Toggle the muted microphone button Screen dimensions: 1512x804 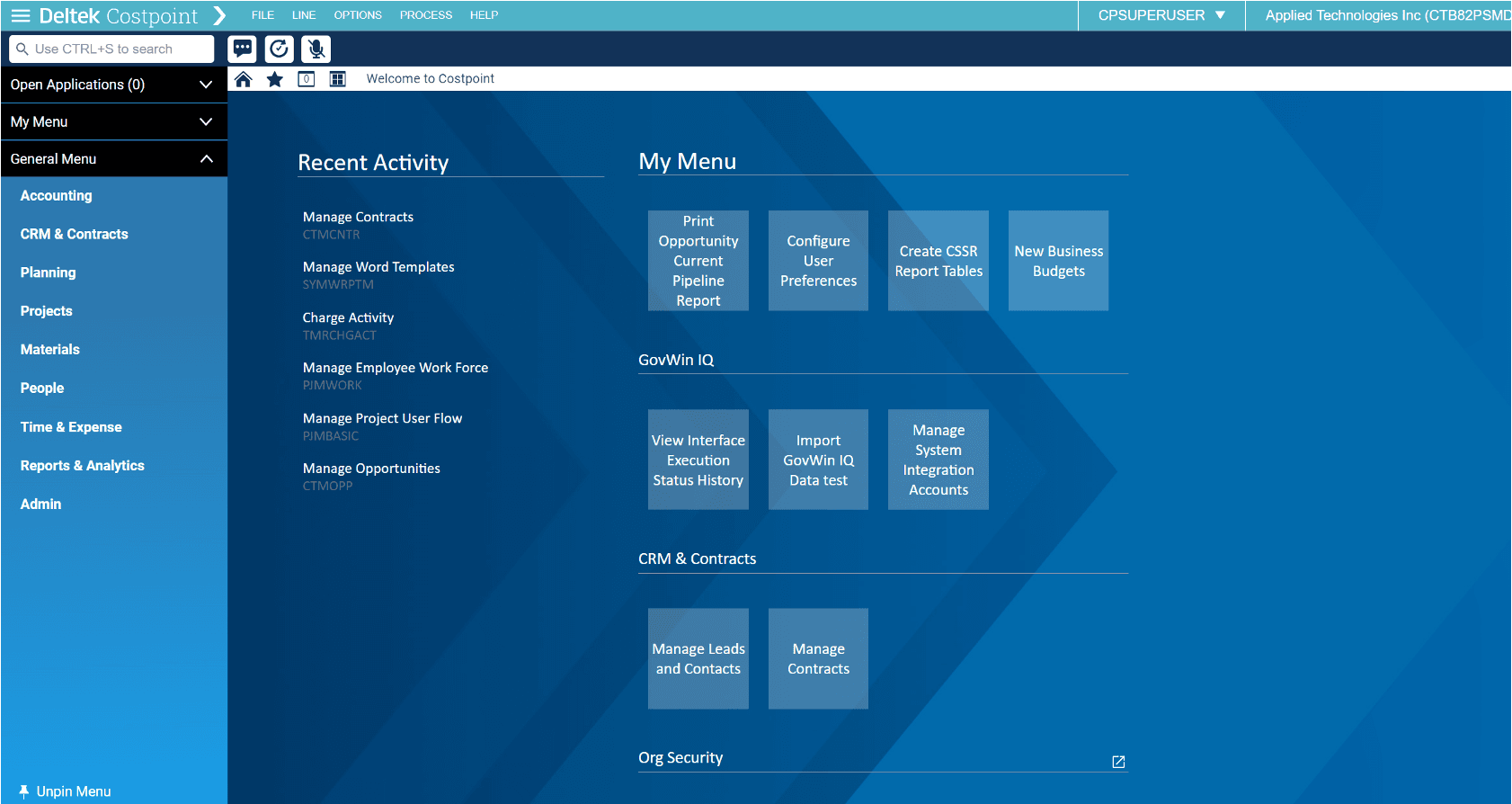(316, 49)
